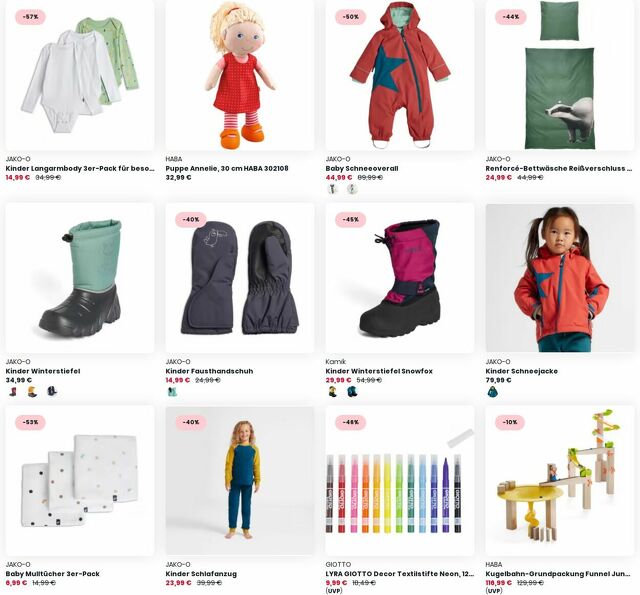Open the Kinder Langarmbody 3er-Pack title link

coord(80,168)
